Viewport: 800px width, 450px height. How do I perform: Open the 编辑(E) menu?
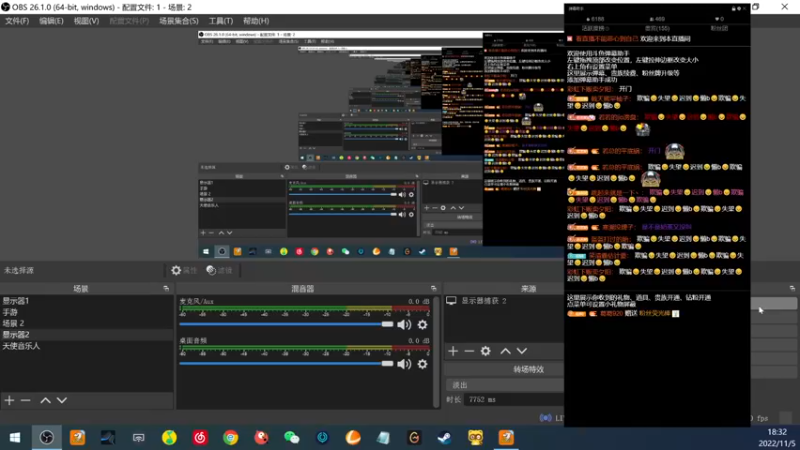pos(51,21)
